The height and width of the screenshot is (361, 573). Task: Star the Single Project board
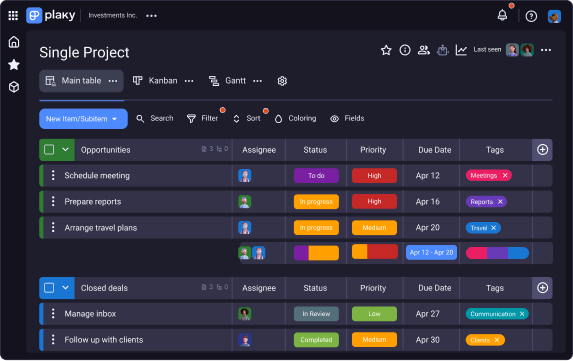click(x=386, y=50)
